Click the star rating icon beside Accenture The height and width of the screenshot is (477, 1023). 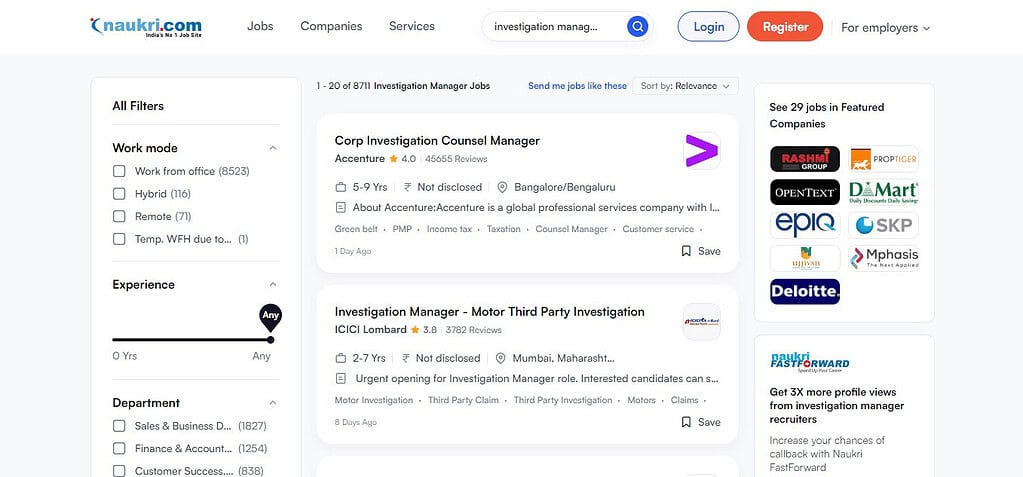point(393,159)
